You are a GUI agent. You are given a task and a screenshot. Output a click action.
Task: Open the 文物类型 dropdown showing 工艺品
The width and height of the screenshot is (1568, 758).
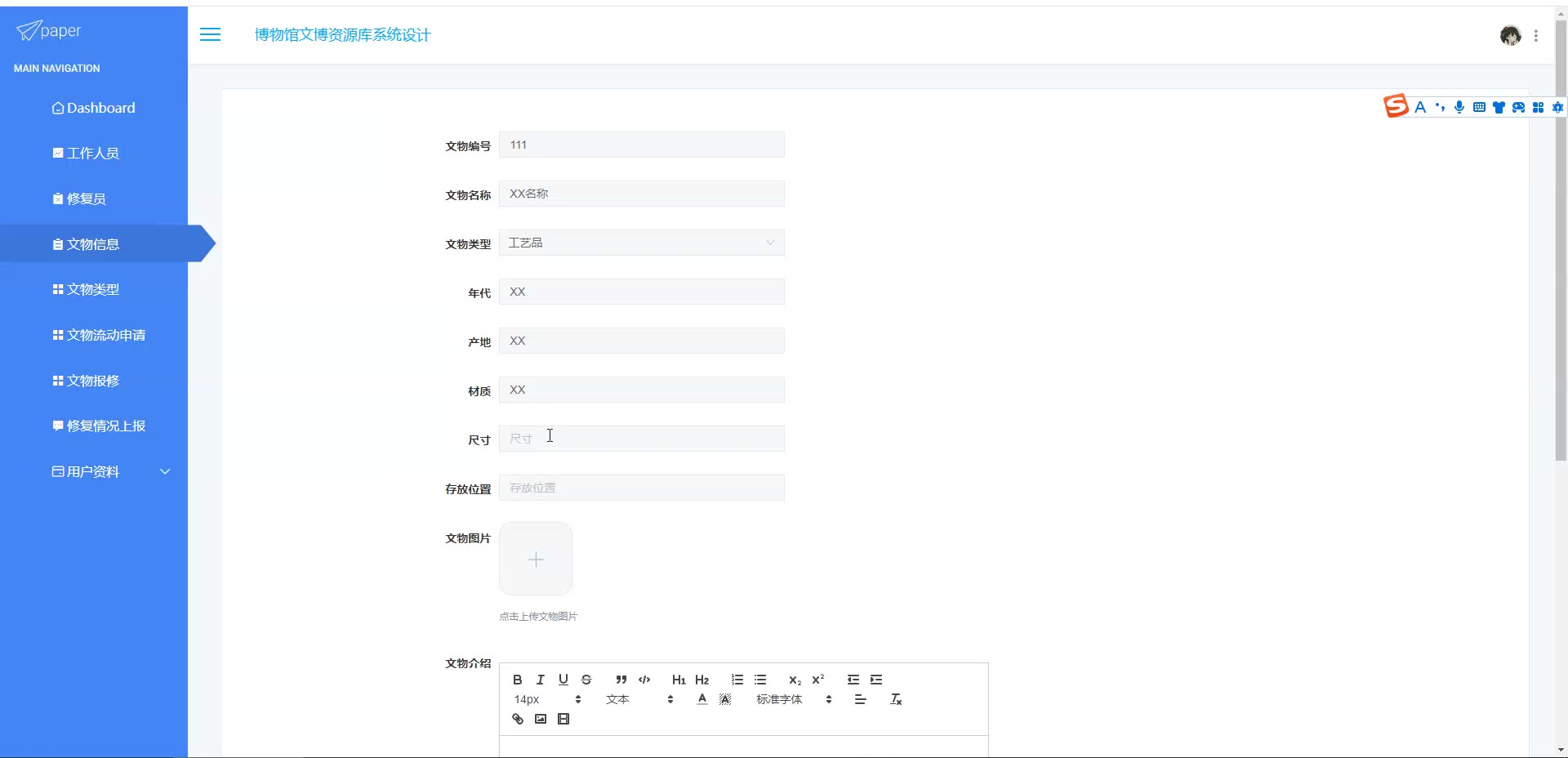pos(642,243)
